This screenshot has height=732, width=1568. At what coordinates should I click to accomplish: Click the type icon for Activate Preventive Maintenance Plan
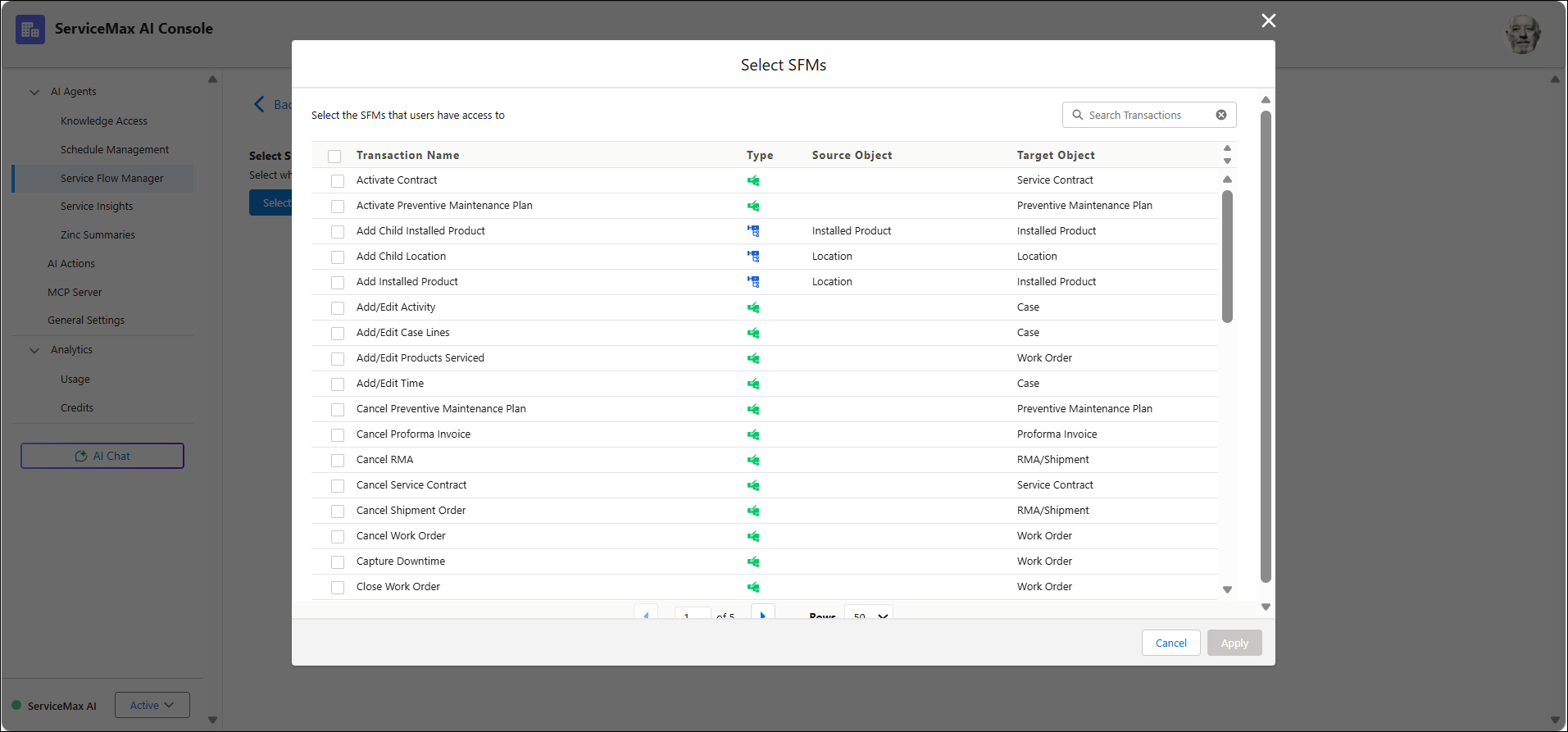pyautogui.click(x=753, y=206)
